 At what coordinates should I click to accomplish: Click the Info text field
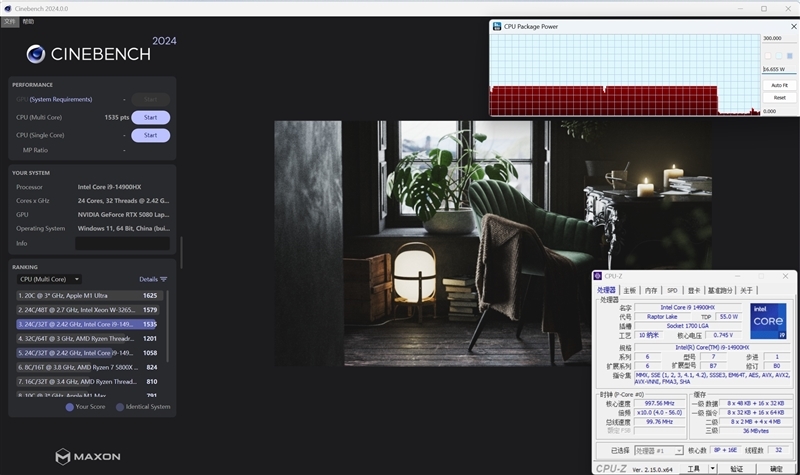point(122,243)
